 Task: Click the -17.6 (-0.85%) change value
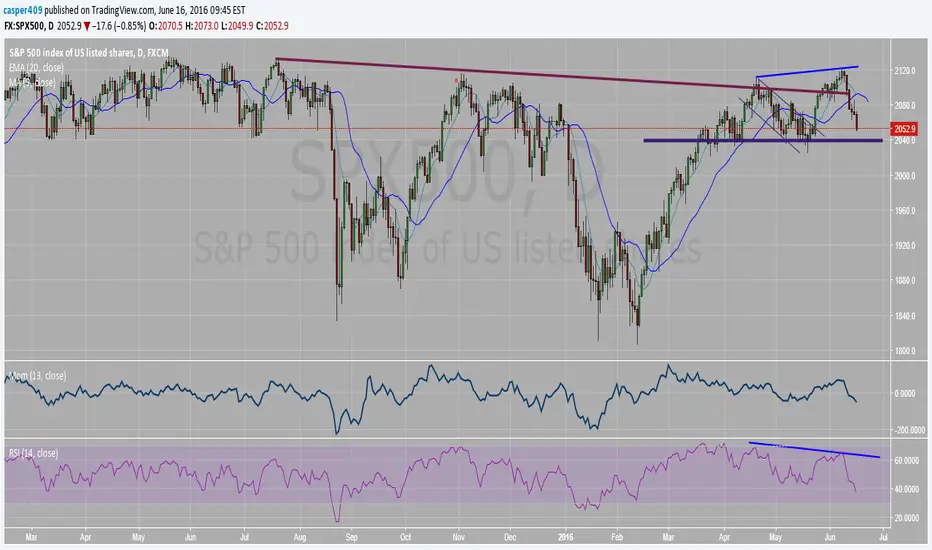119,26
